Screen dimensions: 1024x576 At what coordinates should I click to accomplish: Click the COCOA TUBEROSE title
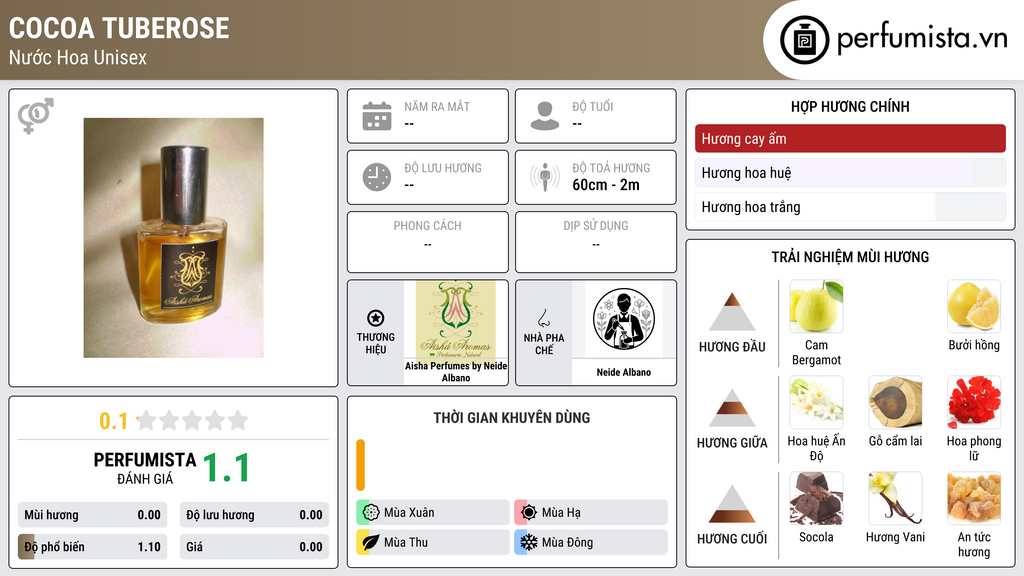pyautogui.click(x=119, y=28)
